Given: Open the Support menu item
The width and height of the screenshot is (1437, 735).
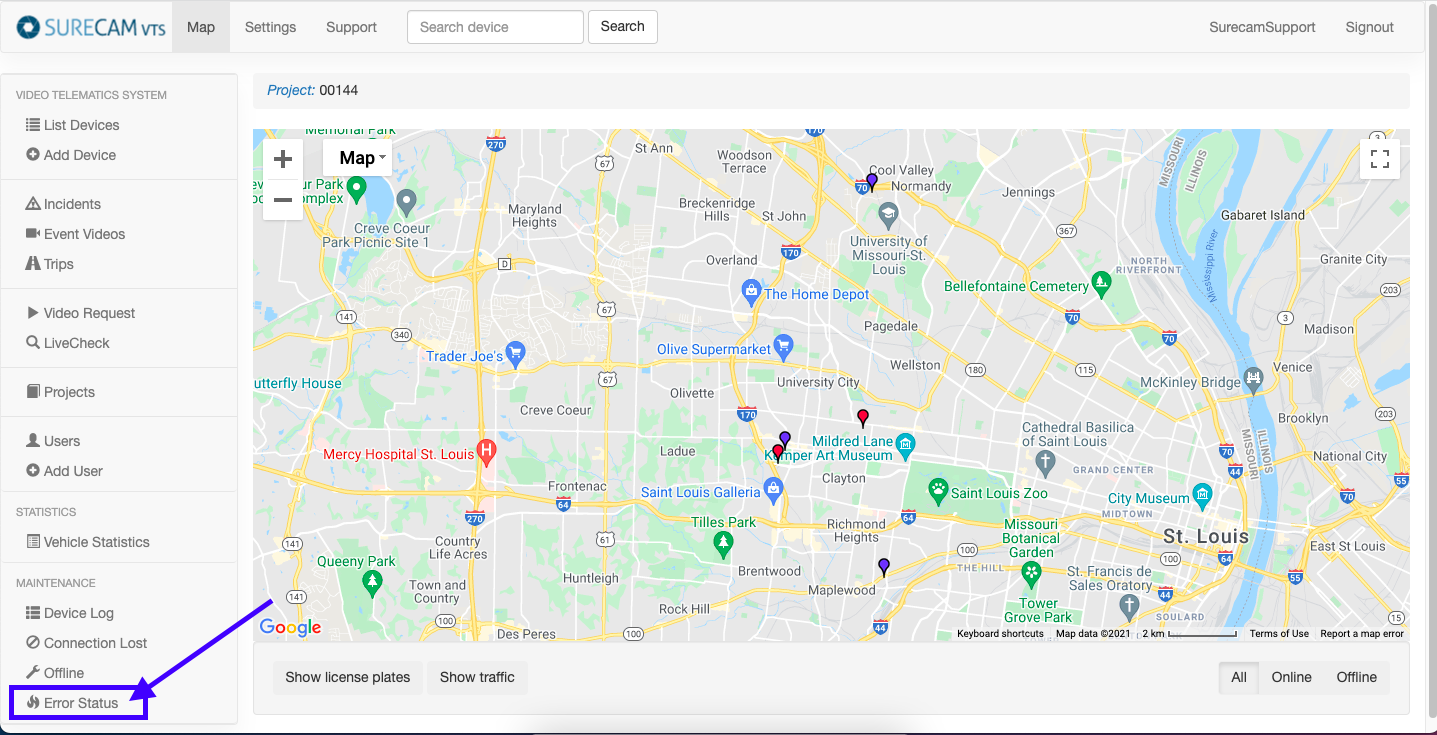Looking at the screenshot, I should point(351,27).
